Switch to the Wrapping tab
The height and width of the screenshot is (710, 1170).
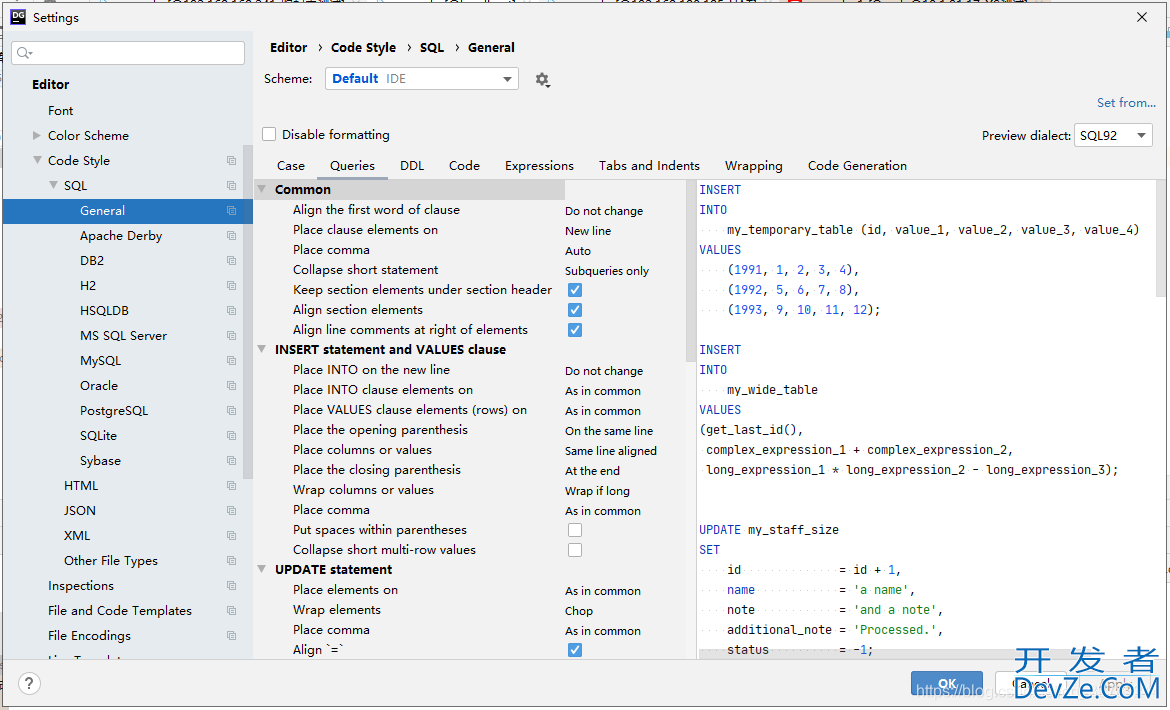click(754, 166)
